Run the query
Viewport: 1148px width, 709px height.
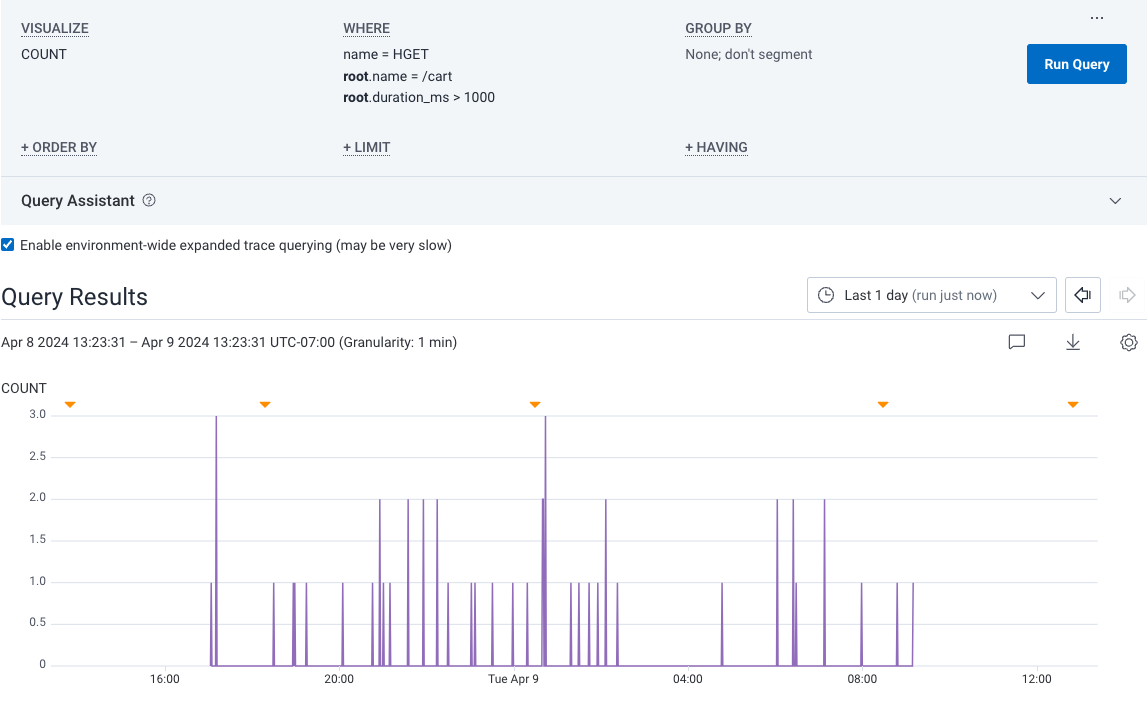point(1076,63)
